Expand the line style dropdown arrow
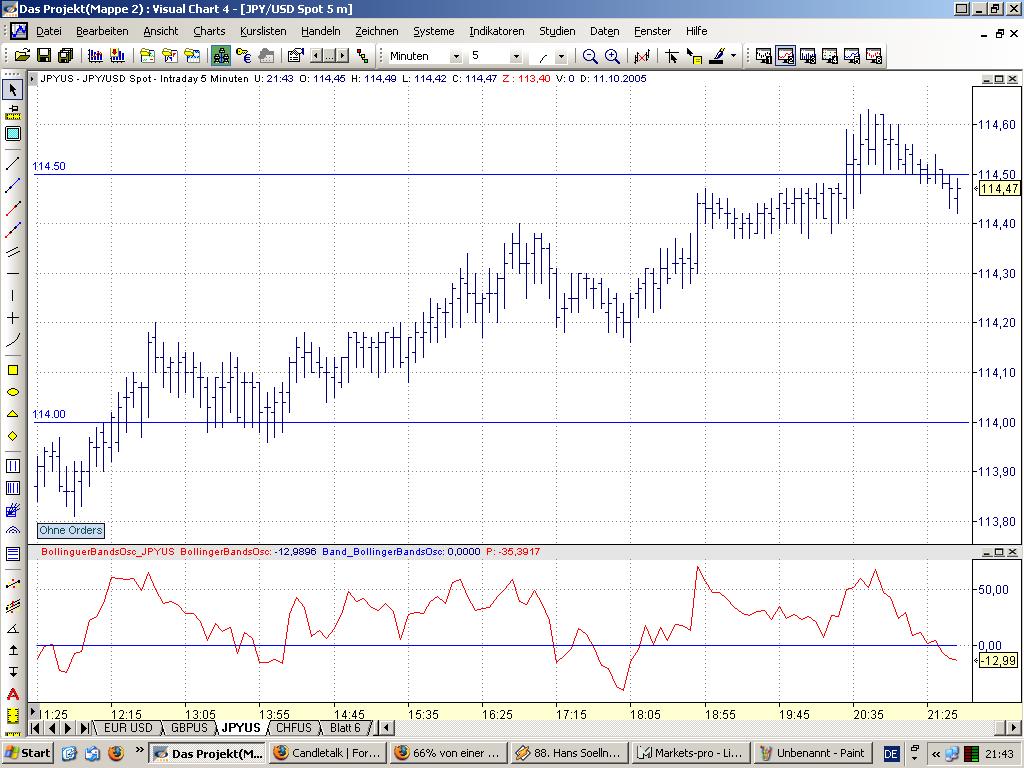This screenshot has width=1024, height=768. pos(561,57)
